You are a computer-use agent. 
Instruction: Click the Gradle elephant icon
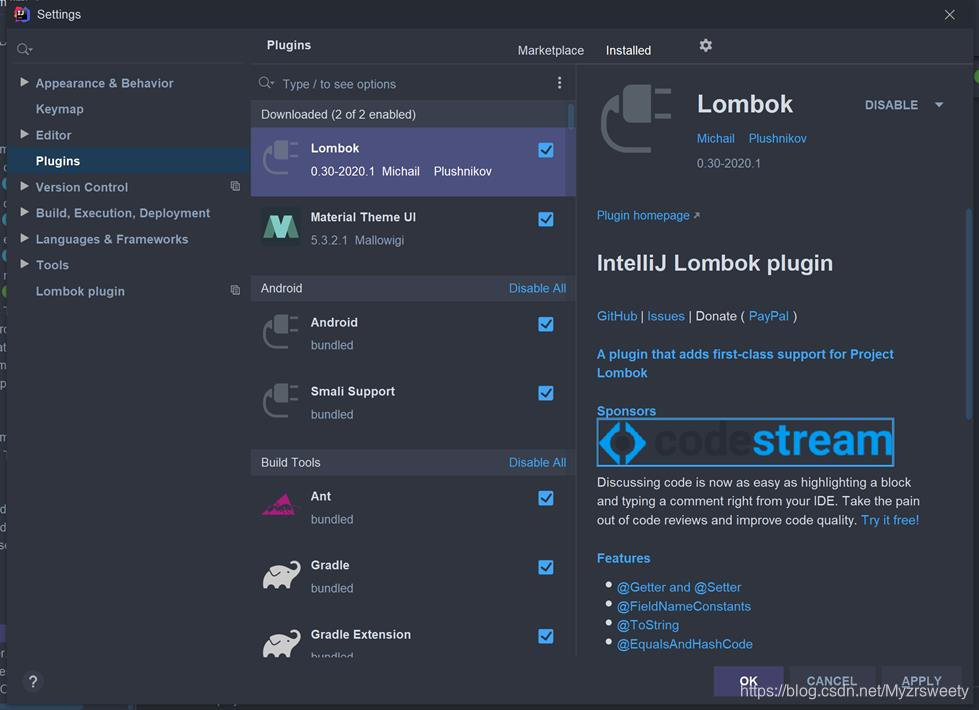point(281,575)
